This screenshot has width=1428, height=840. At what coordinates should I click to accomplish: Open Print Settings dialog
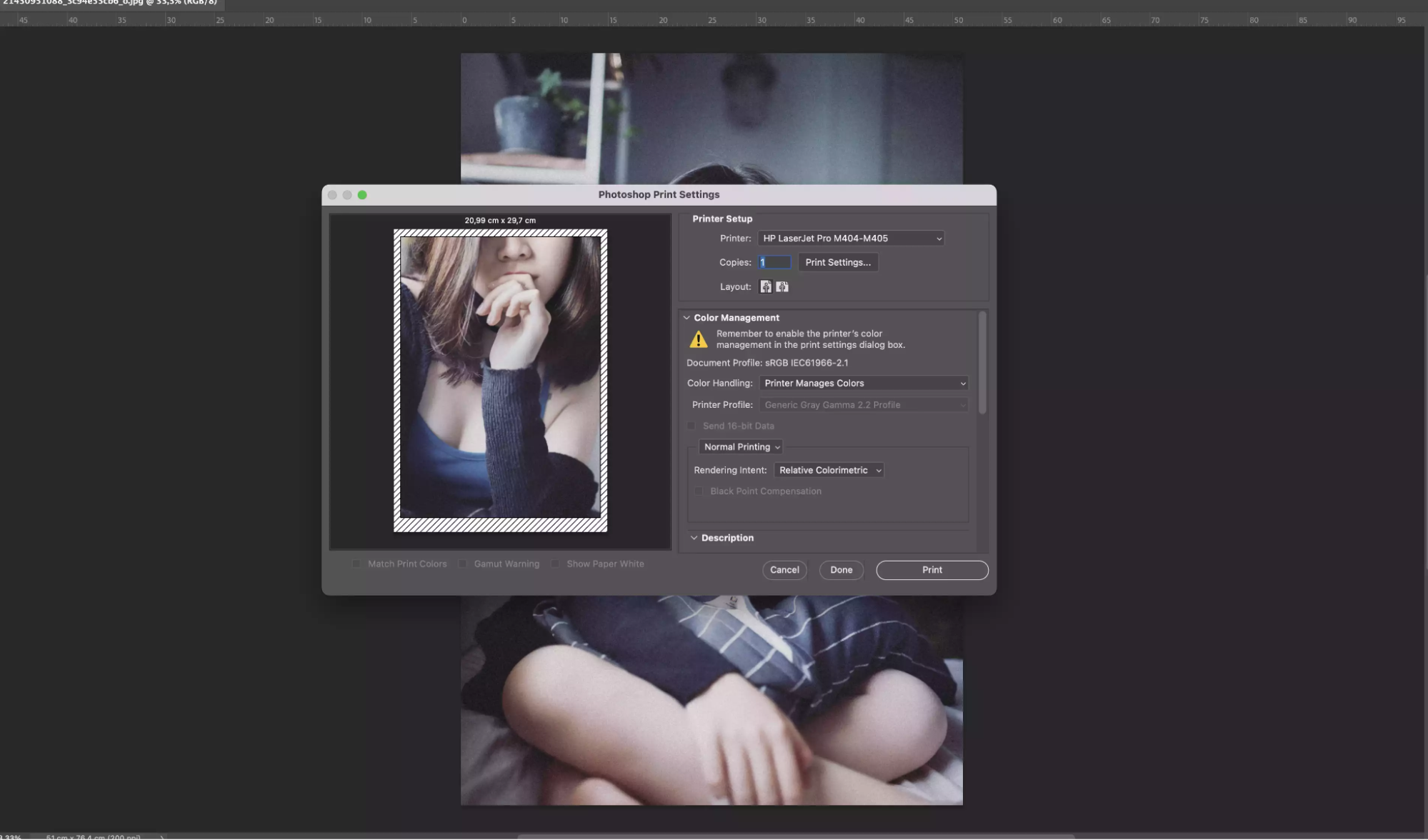[x=838, y=262]
